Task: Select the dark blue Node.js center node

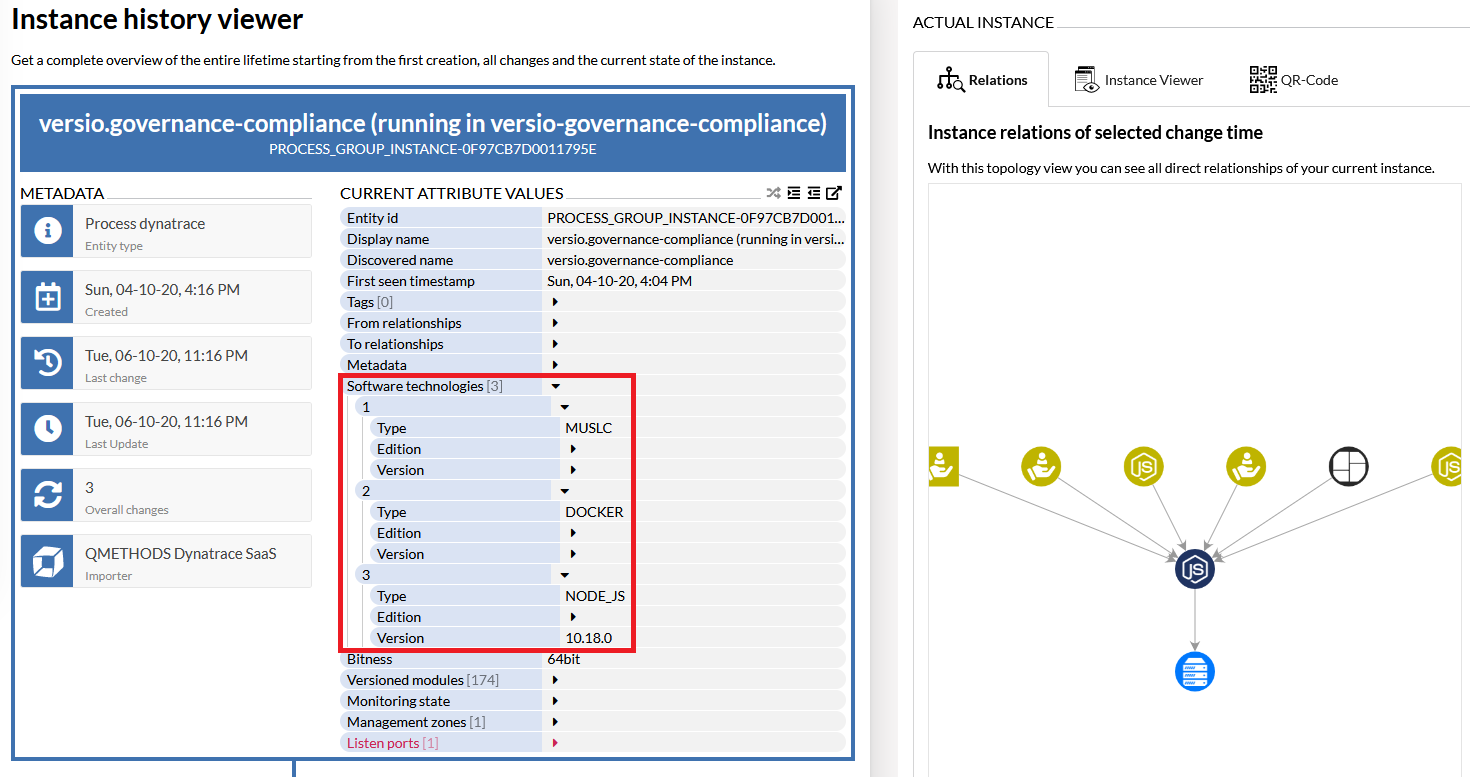Action: click(1194, 569)
